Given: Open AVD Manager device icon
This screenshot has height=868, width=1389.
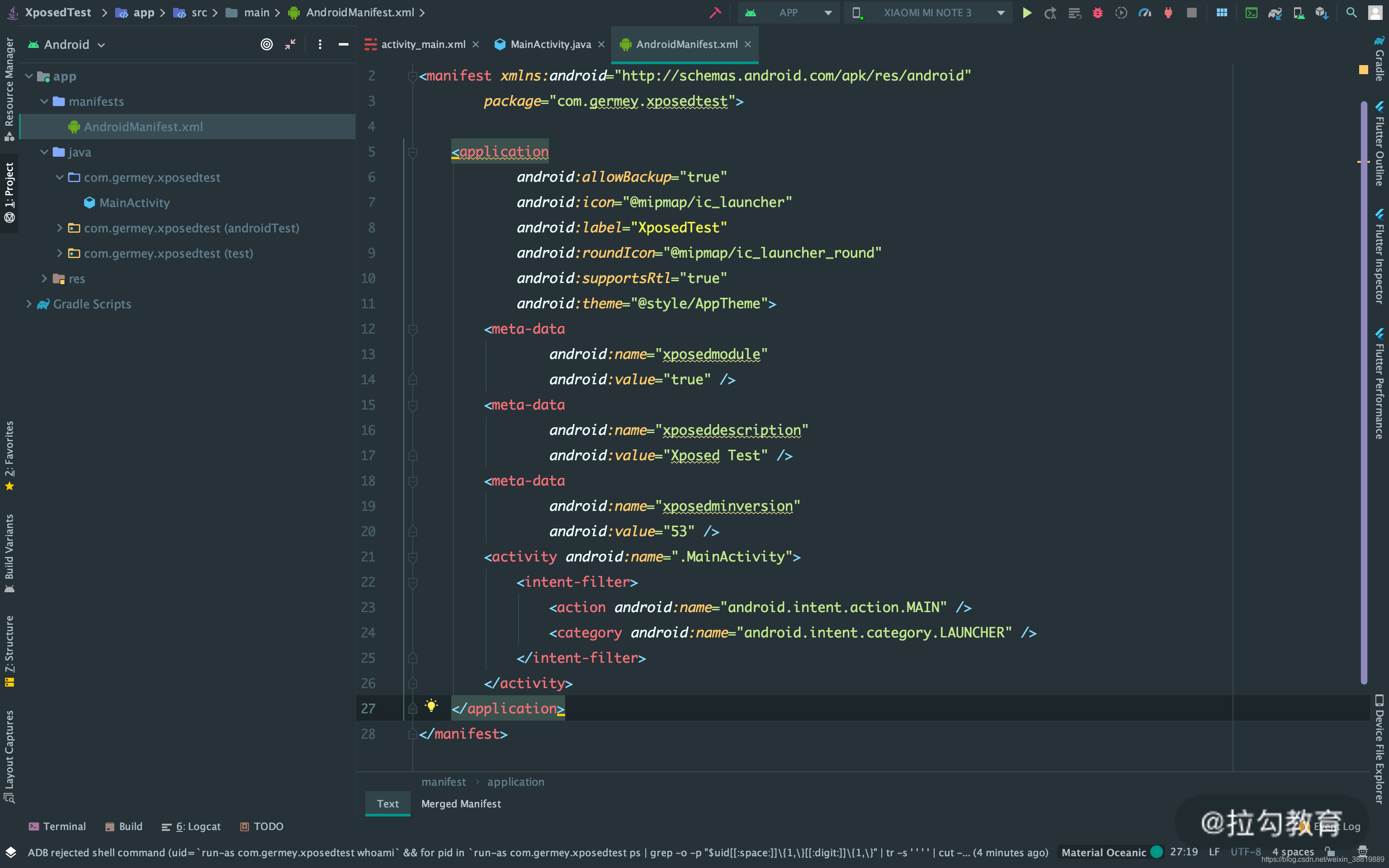Looking at the screenshot, I should [1298, 13].
